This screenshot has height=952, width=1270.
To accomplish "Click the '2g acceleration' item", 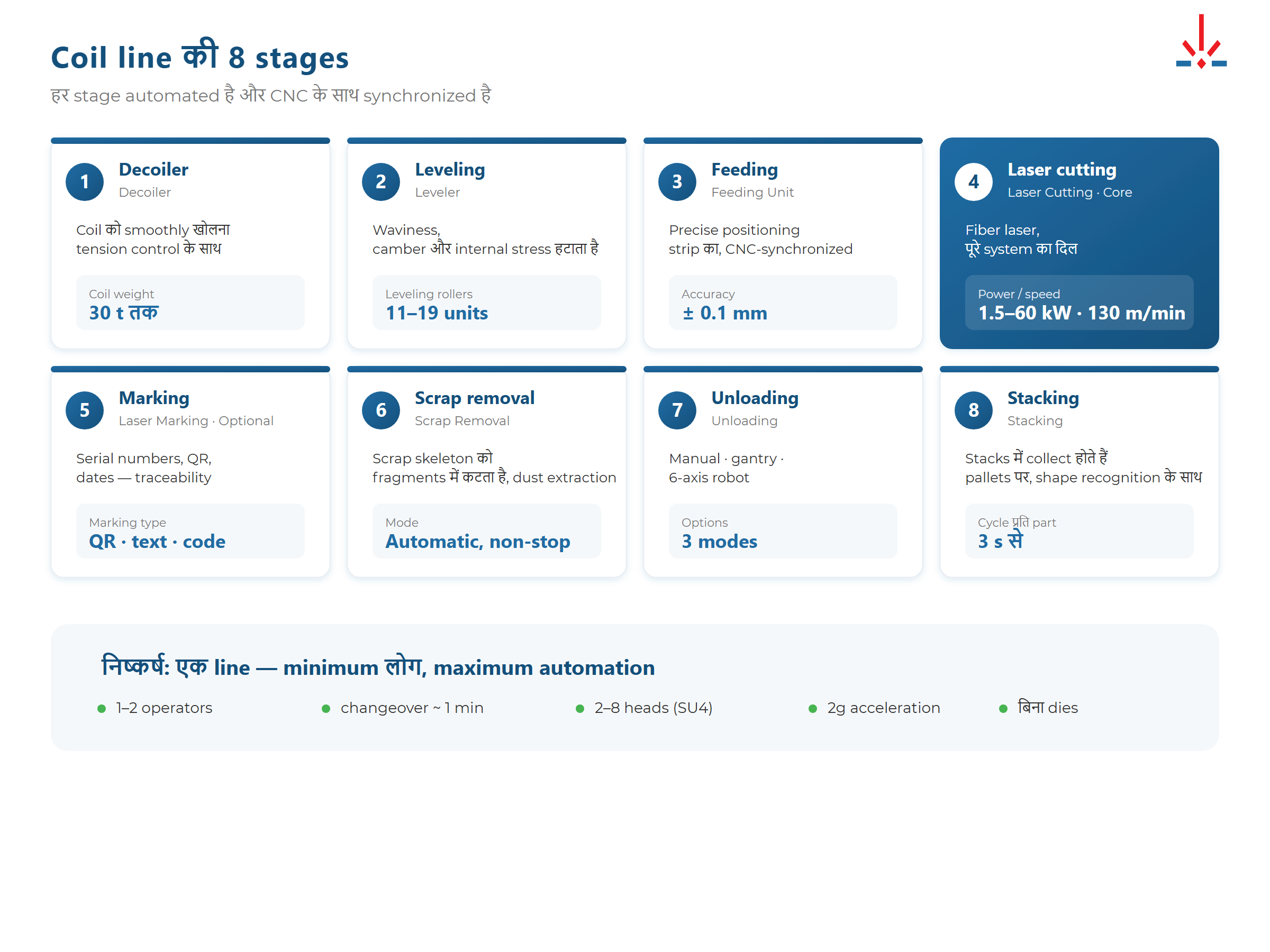I will point(884,709).
